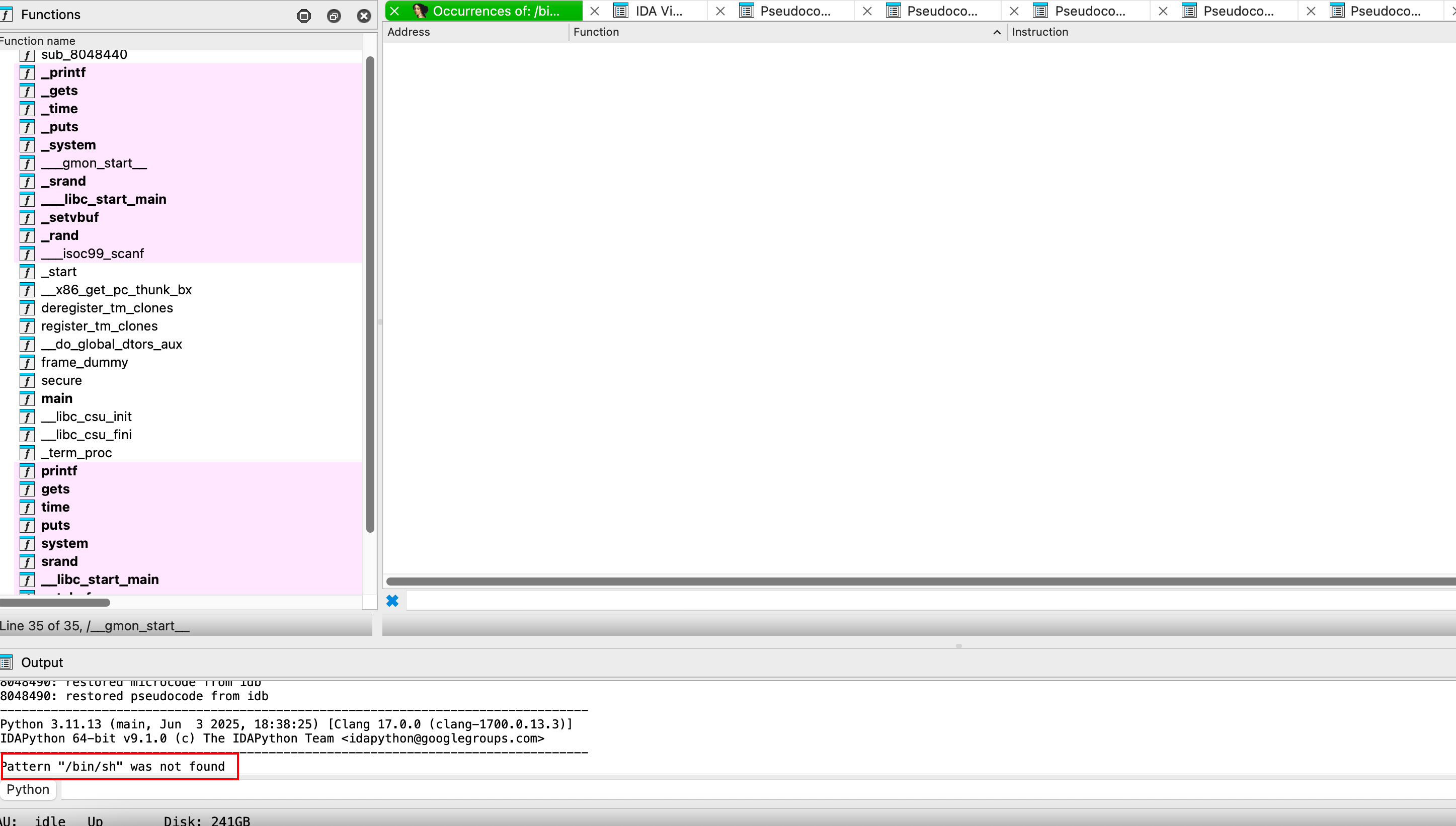Click the Python console language button
The width and height of the screenshot is (1456, 826).
(28, 789)
